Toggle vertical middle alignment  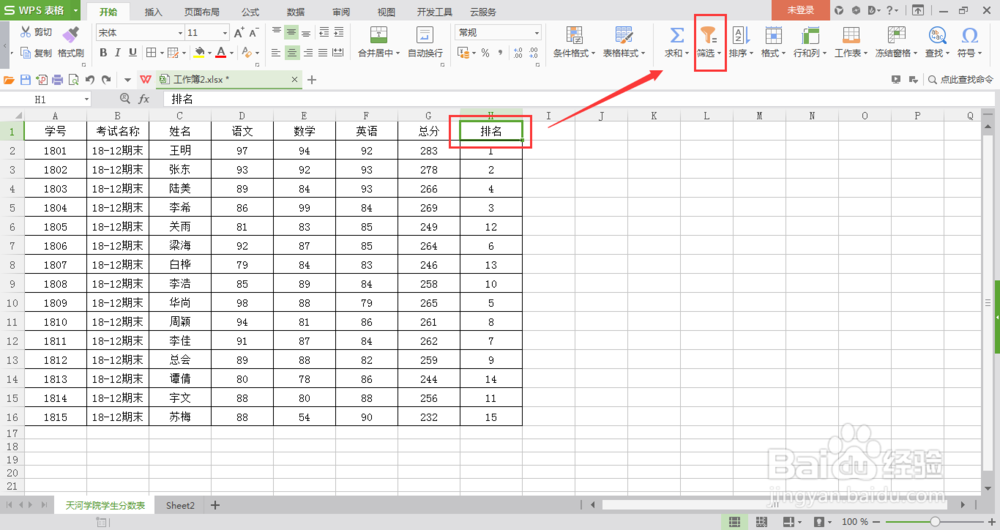[291, 33]
